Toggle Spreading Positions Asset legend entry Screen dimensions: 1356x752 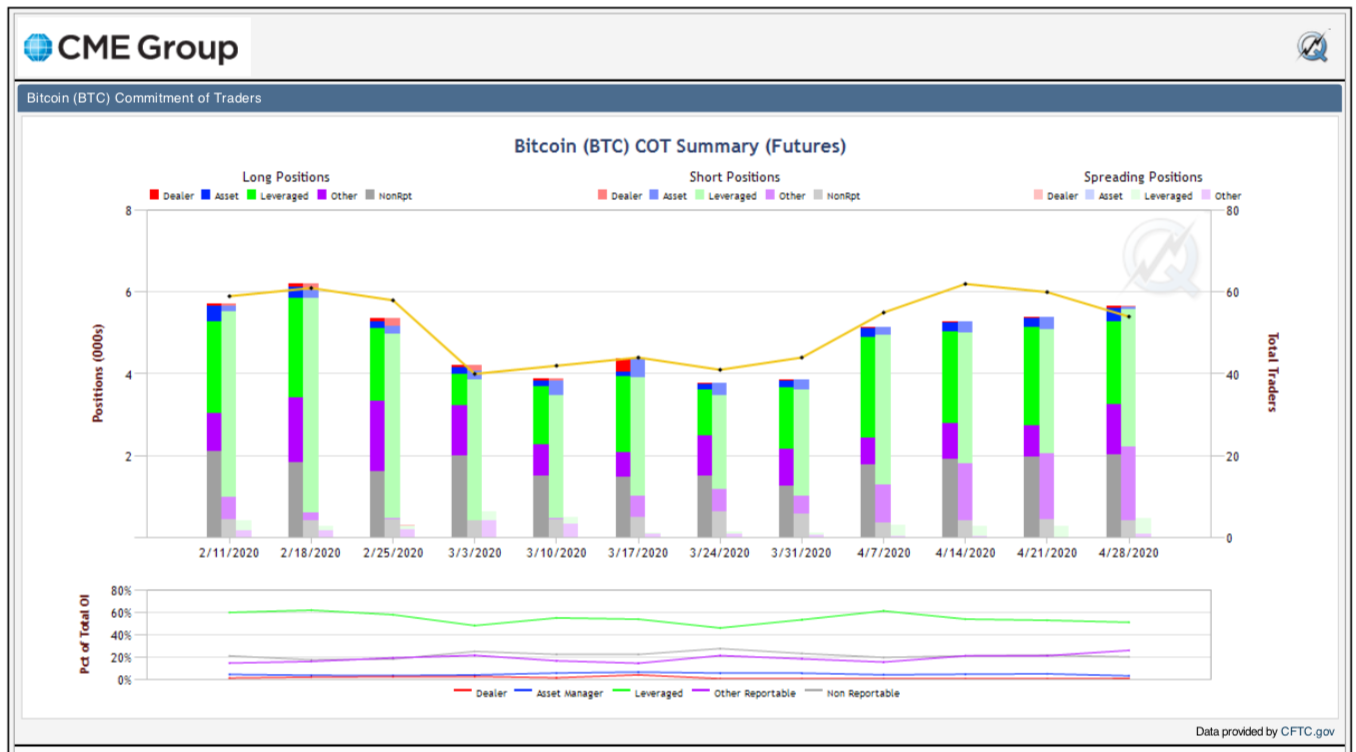tap(1104, 196)
